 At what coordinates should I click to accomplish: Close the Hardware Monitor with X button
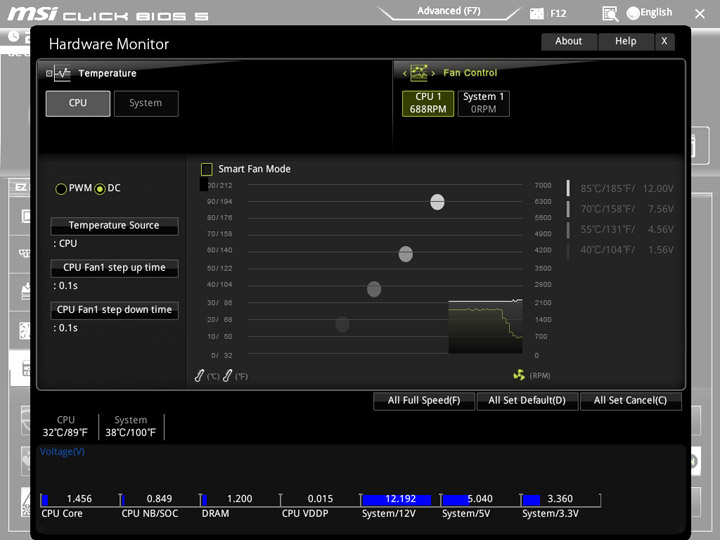(664, 41)
